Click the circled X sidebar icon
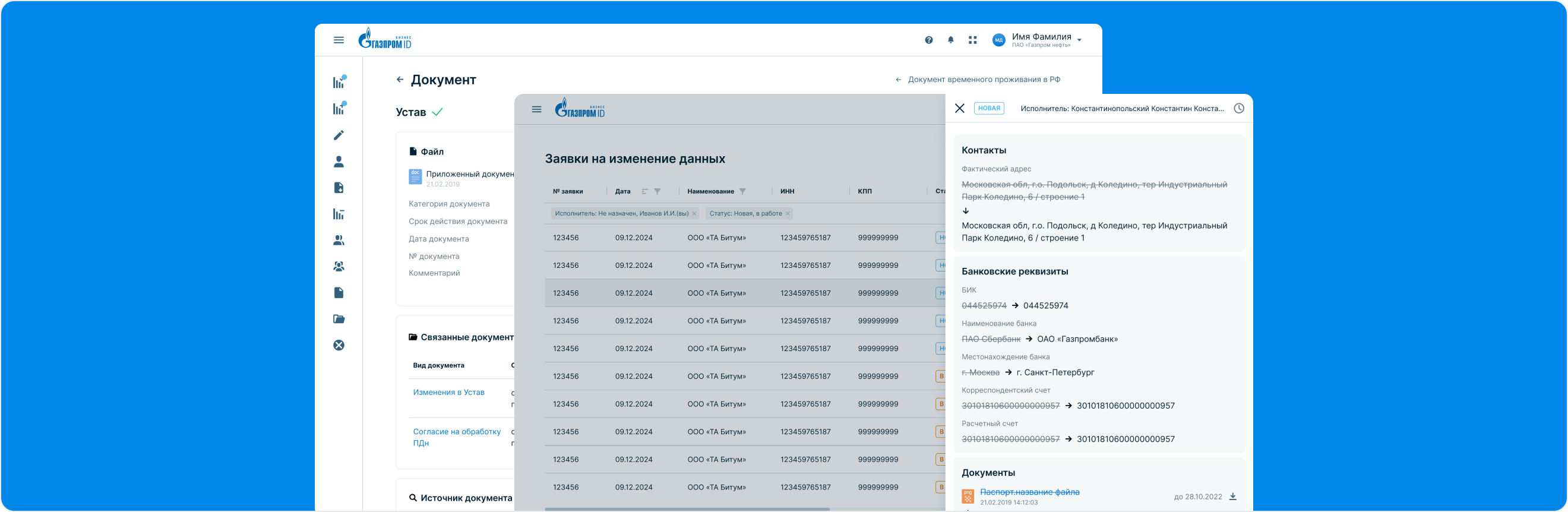The image size is (1568, 512). pos(339,345)
